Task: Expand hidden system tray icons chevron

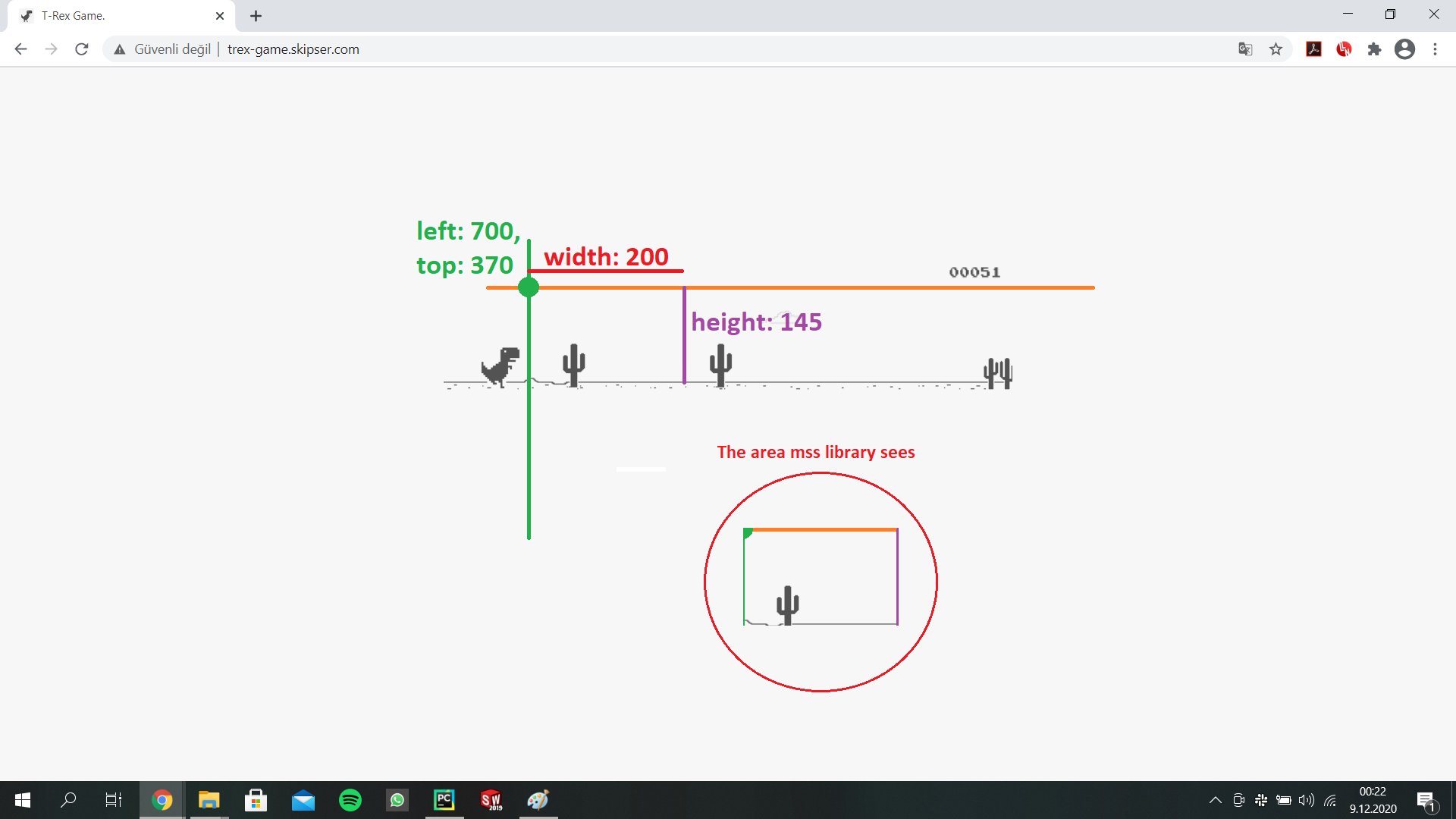Action: 1215,800
